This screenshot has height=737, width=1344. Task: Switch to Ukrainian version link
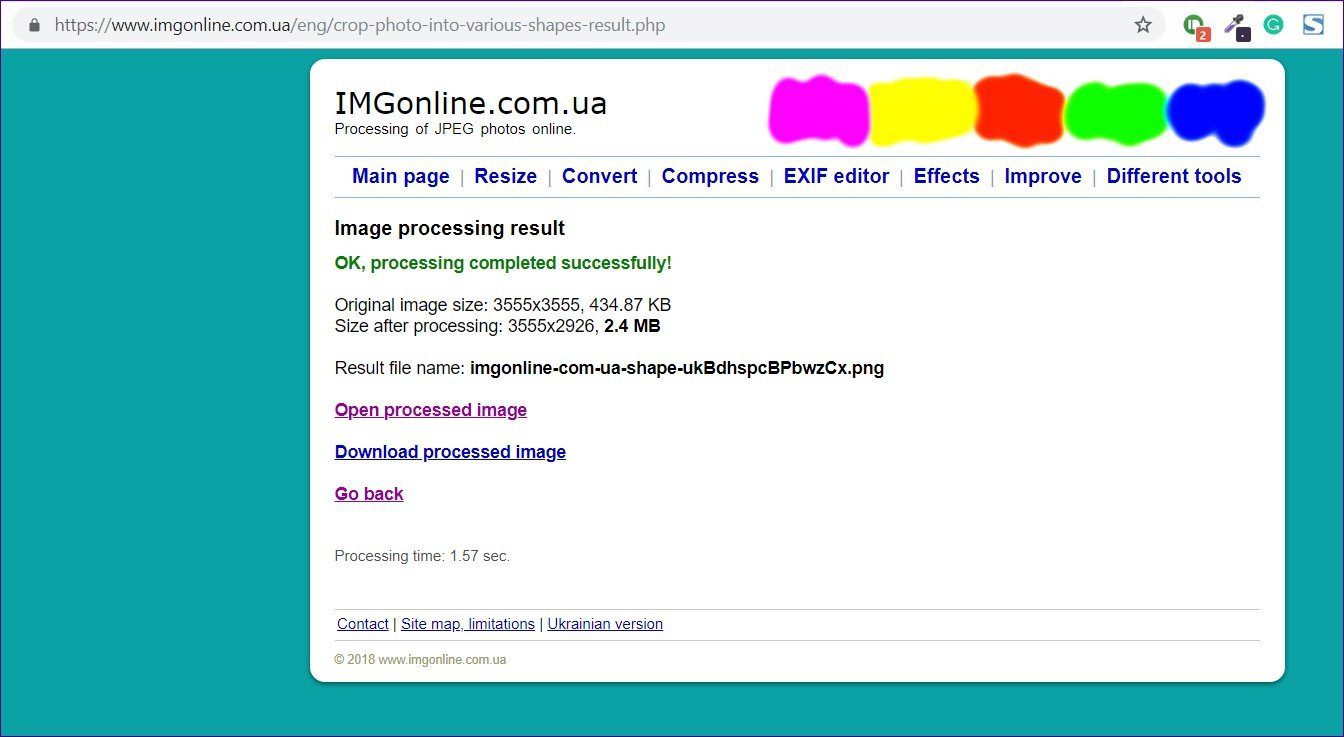[x=605, y=624]
